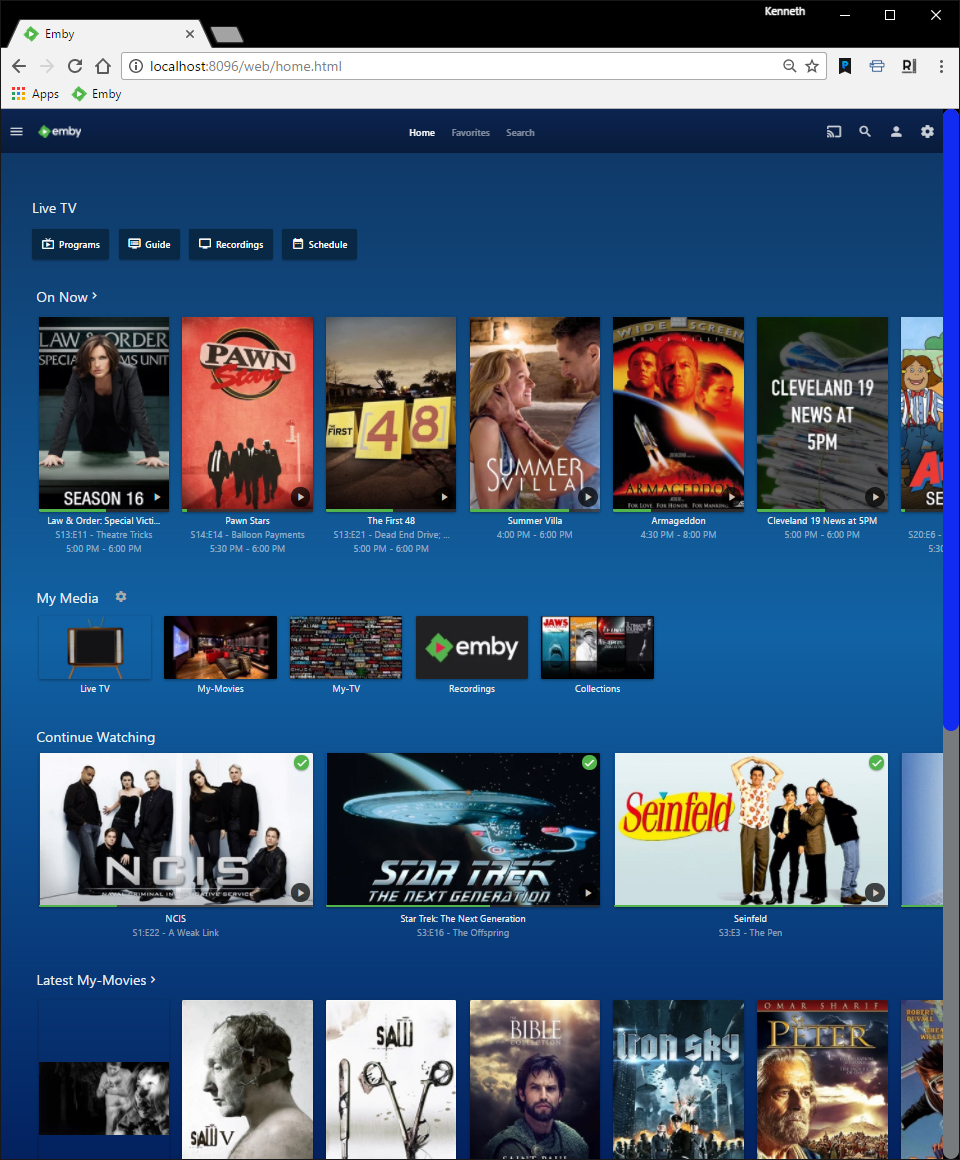The width and height of the screenshot is (960, 1160).
Task: Open the settings gear in Emby header
Action: pos(927,132)
